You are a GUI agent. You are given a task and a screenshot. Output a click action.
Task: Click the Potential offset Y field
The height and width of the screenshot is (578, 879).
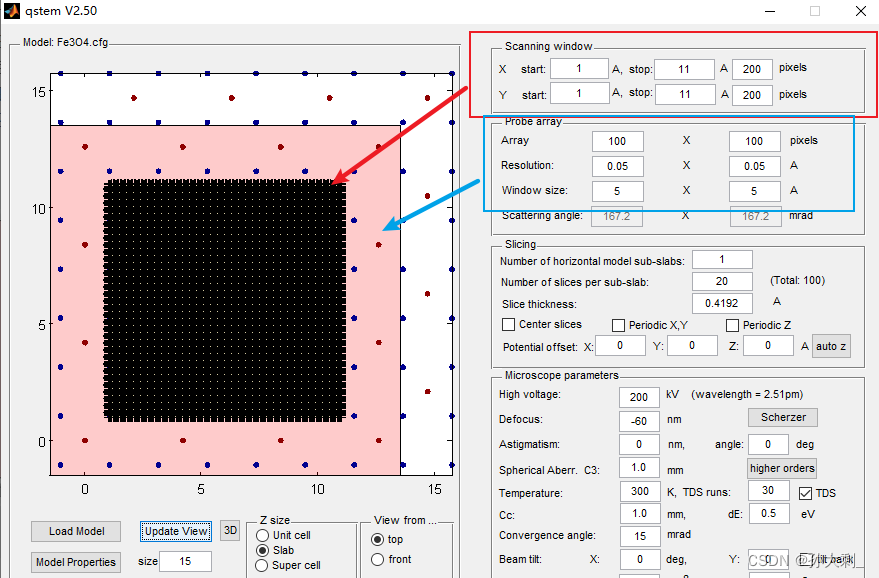692,345
